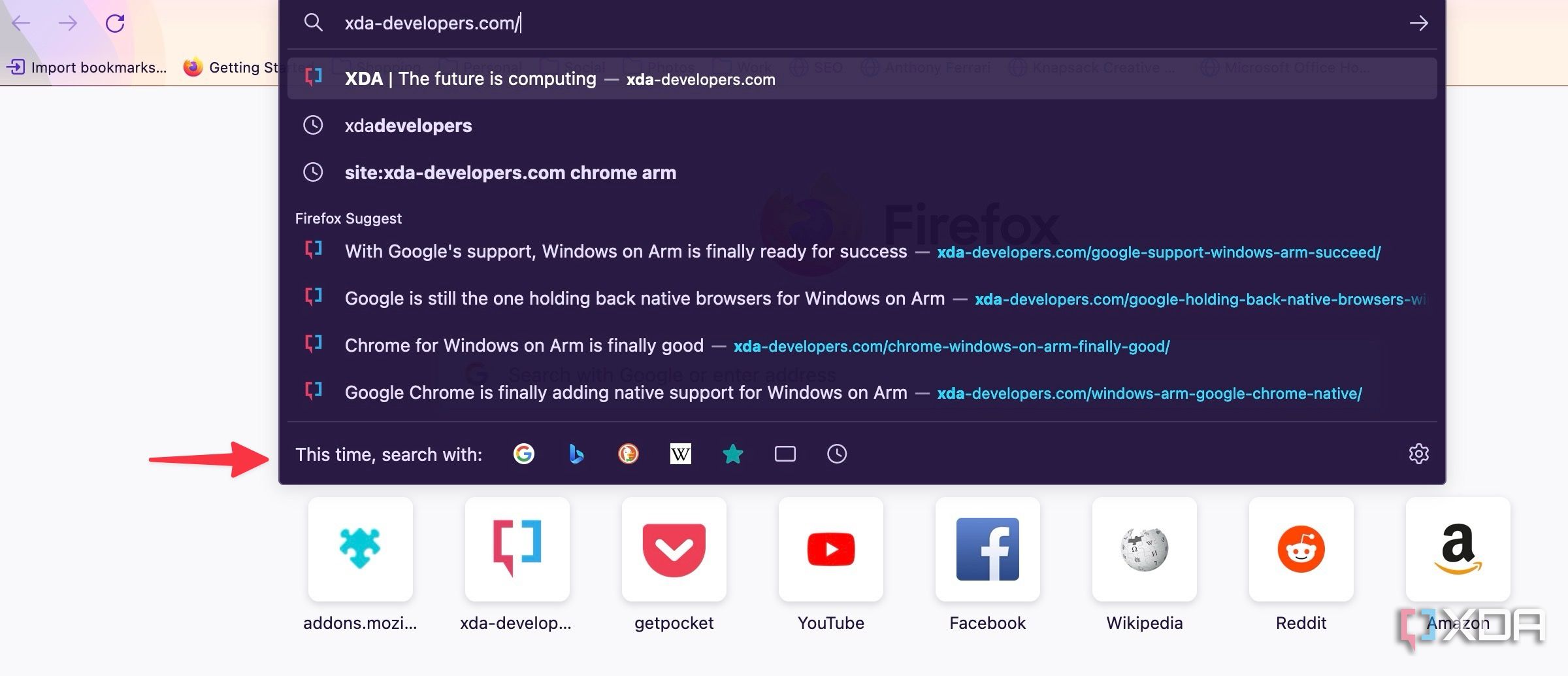Search open tabs using the tab icon

tap(785, 454)
